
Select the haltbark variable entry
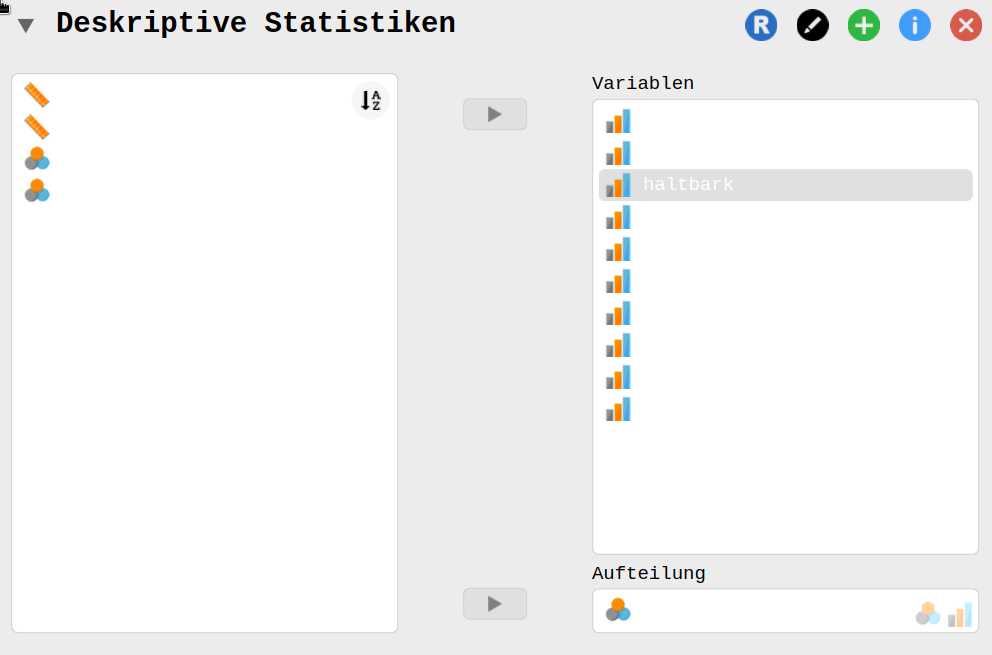tap(700, 184)
